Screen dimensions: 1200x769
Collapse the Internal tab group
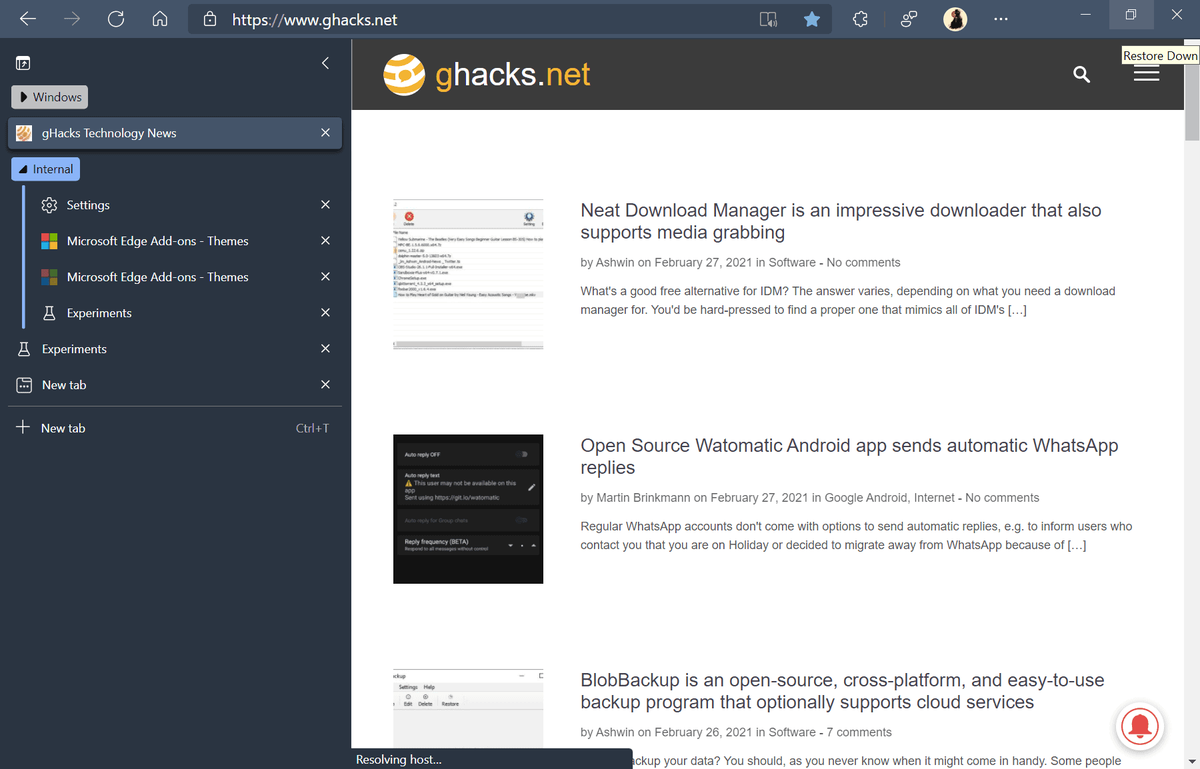point(45,169)
